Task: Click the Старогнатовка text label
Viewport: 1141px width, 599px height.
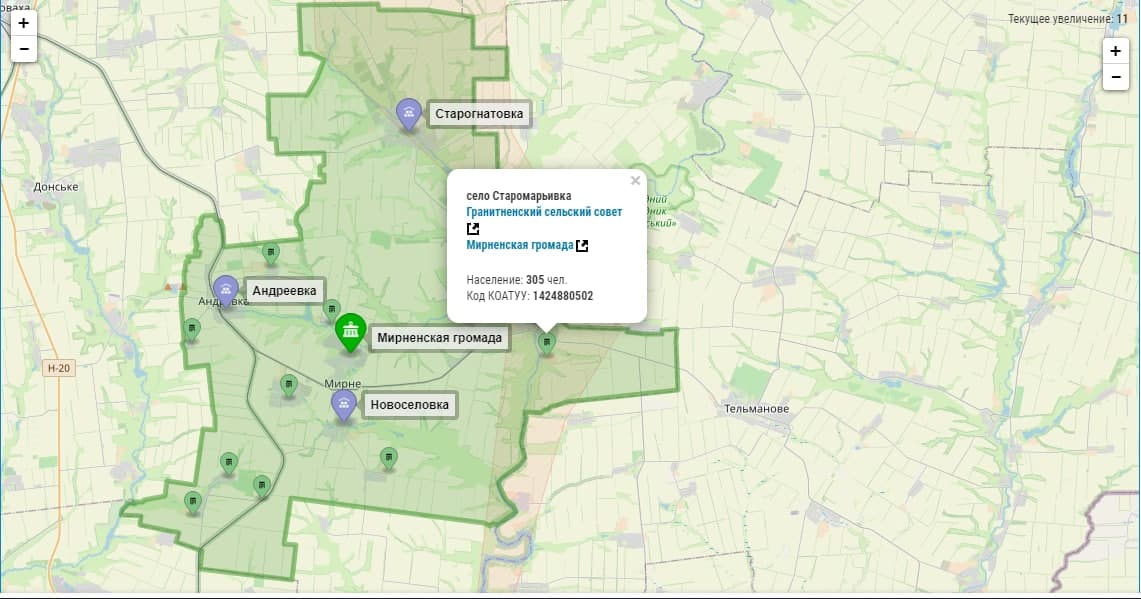Action: coord(479,114)
